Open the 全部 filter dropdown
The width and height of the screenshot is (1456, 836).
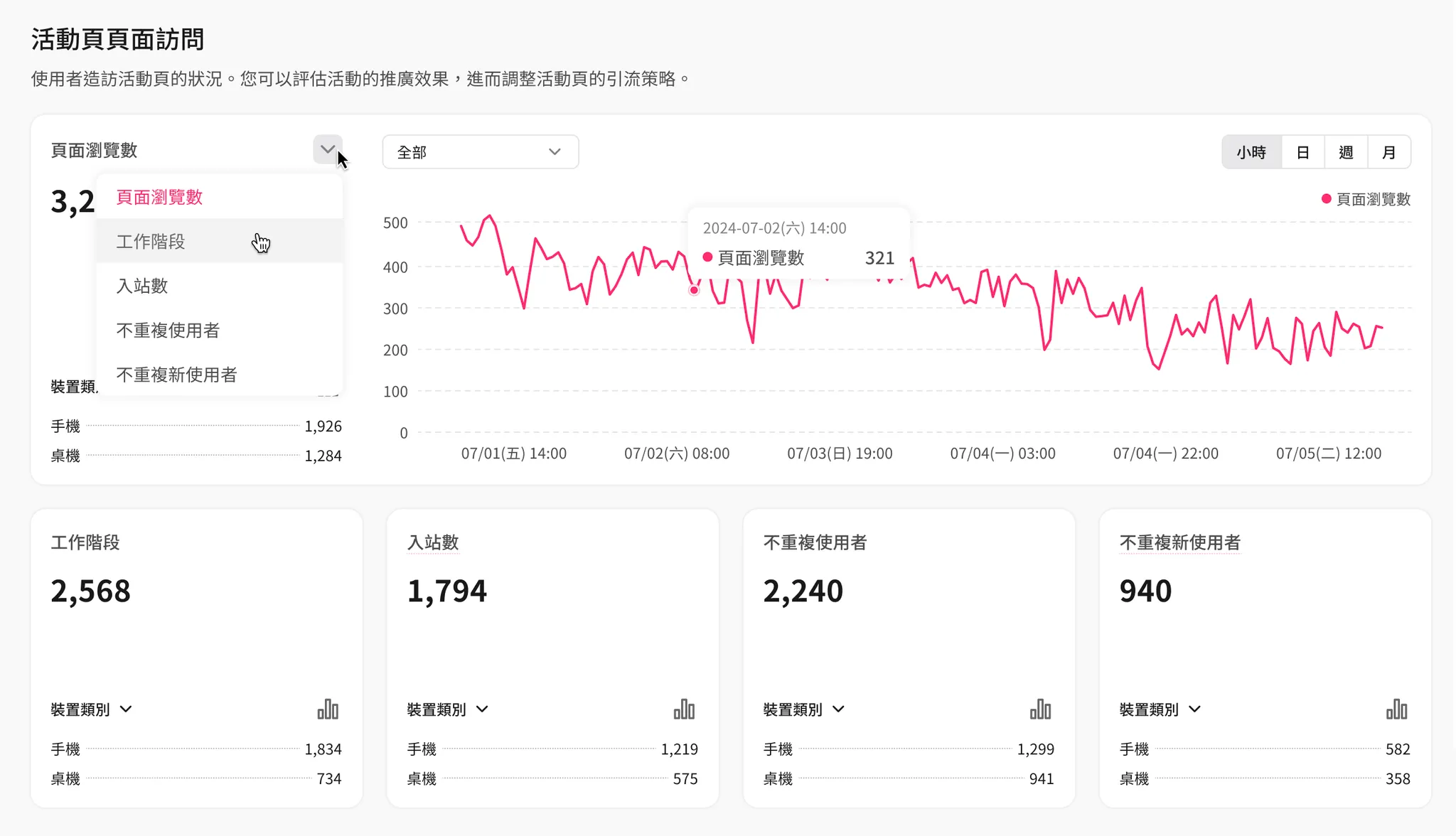(481, 152)
